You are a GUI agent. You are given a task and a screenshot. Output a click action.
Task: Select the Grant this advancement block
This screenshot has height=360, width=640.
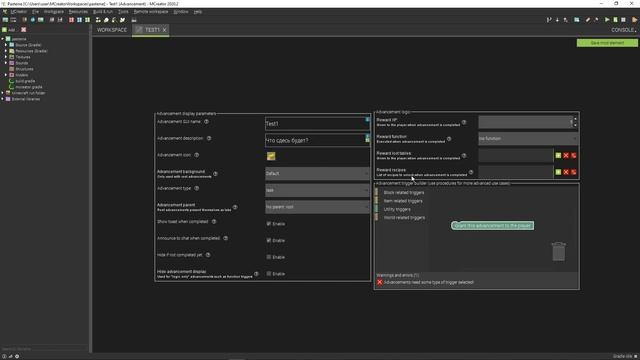pos(492,226)
